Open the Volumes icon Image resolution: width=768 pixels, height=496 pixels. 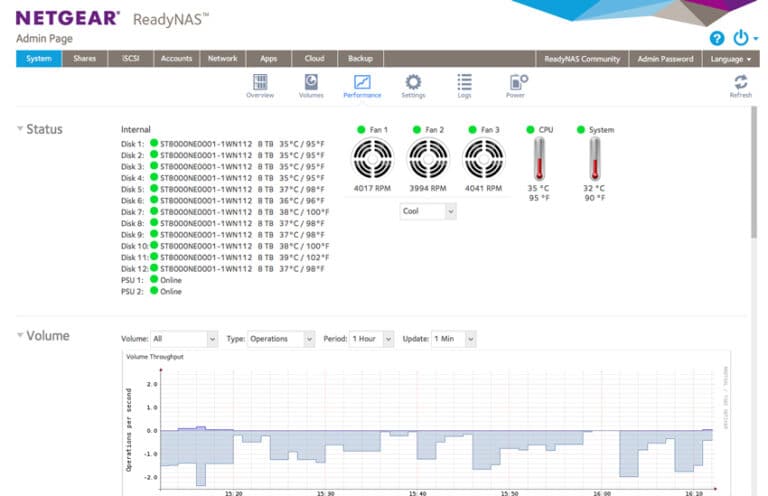311,86
